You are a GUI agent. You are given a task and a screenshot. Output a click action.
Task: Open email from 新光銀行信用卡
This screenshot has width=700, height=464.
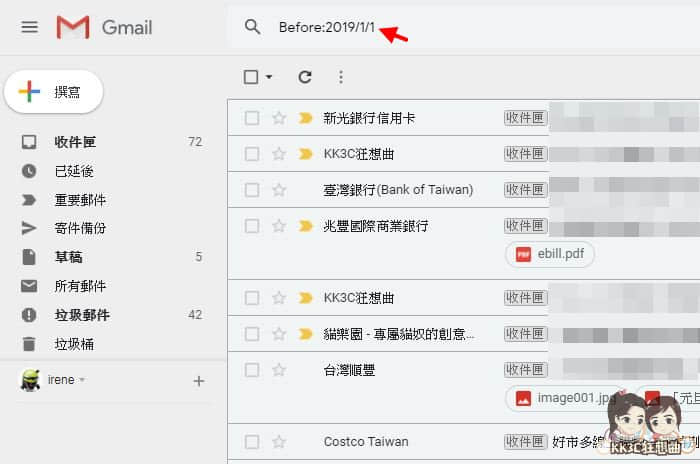pos(464,118)
